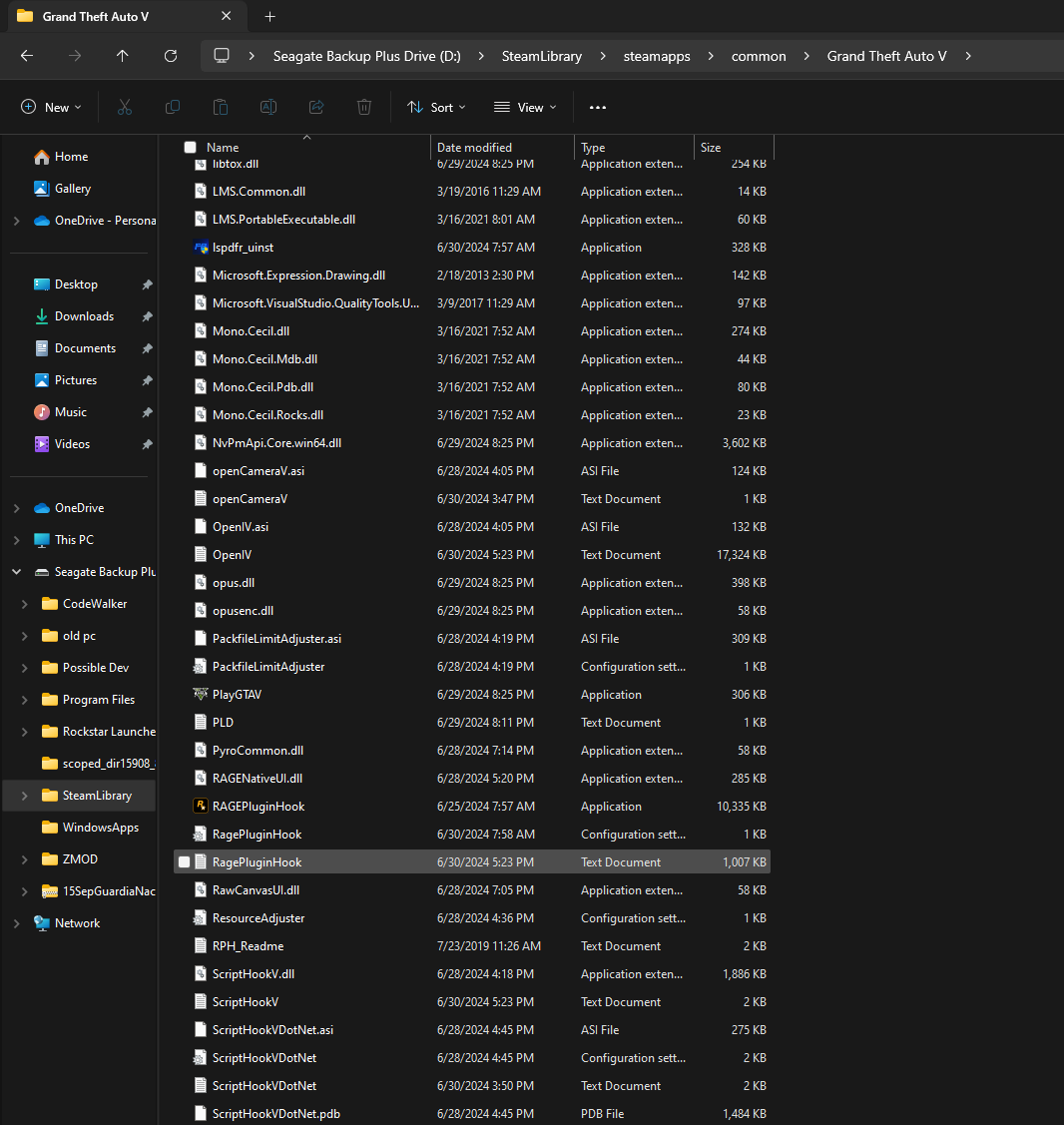This screenshot has height=1125, width=1064.
Task: Check the box for RagePluginHook text document
Action: 185,862
